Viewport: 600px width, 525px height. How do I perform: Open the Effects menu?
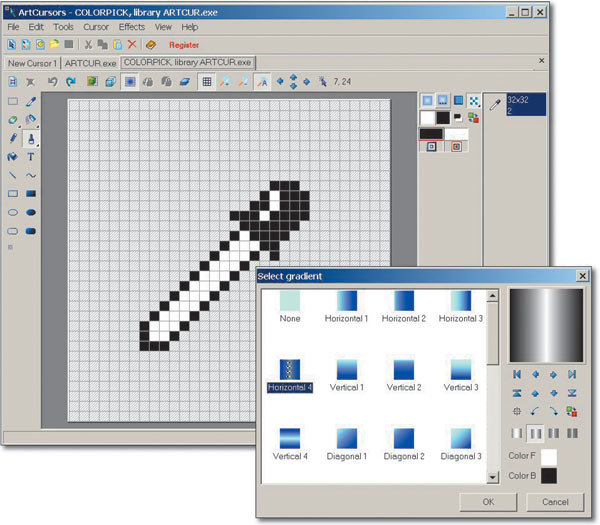(x=132, y=27)
